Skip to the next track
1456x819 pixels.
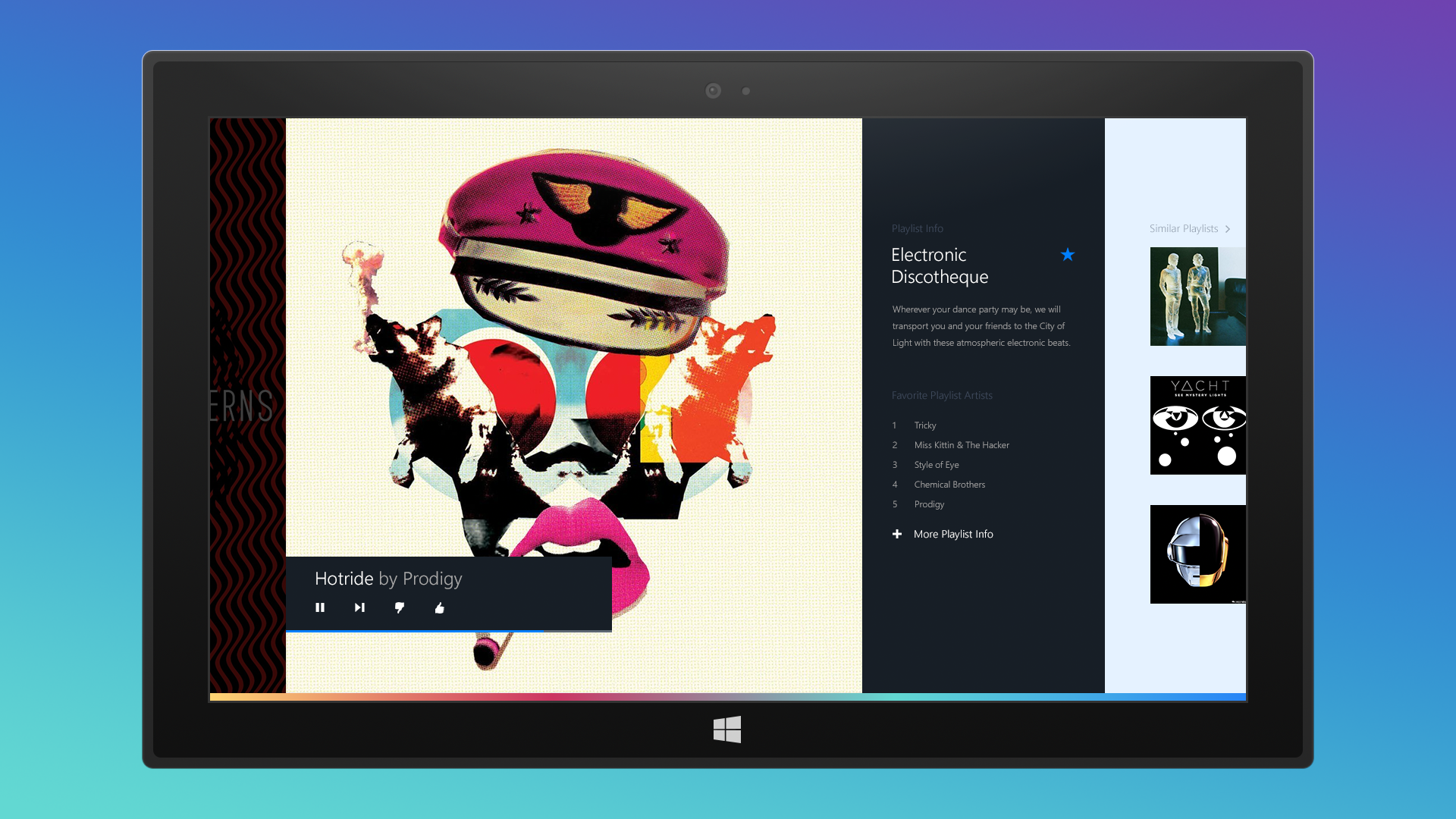[359, 607]
